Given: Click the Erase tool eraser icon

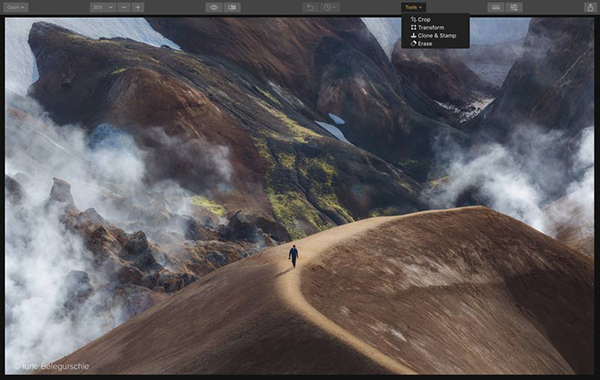Looking at the screenshot, I should click(413, 44).
